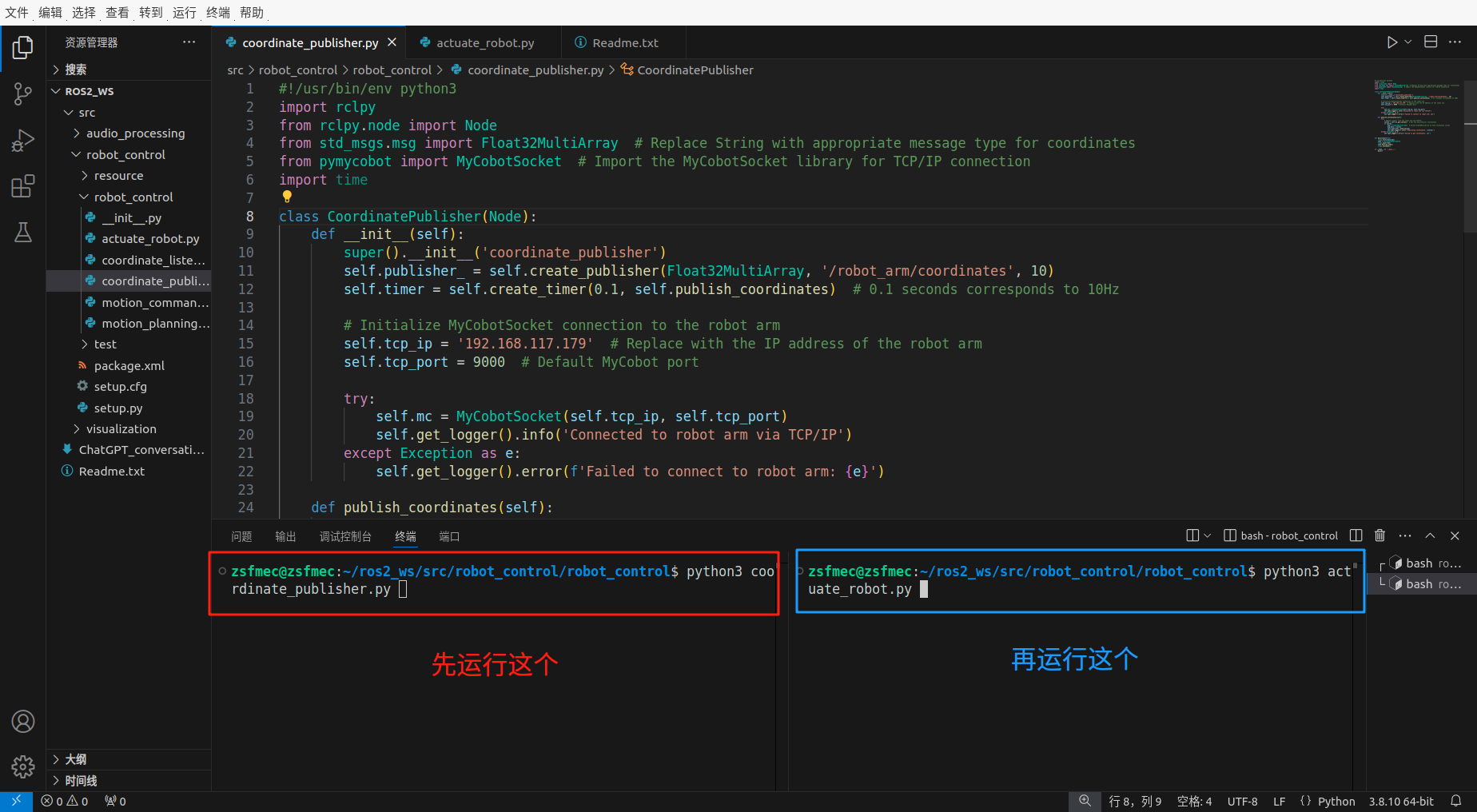
Task: Open Readme.txt in explorer tree
Action: point(129,472)
